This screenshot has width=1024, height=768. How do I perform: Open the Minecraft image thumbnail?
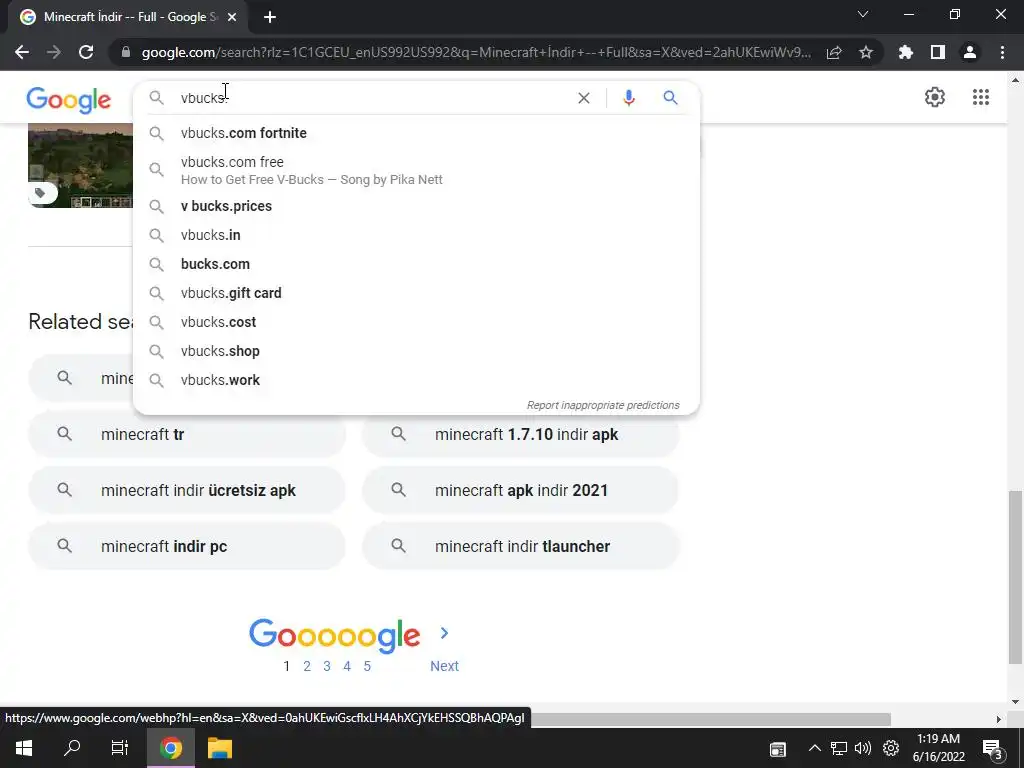(80, 165)
